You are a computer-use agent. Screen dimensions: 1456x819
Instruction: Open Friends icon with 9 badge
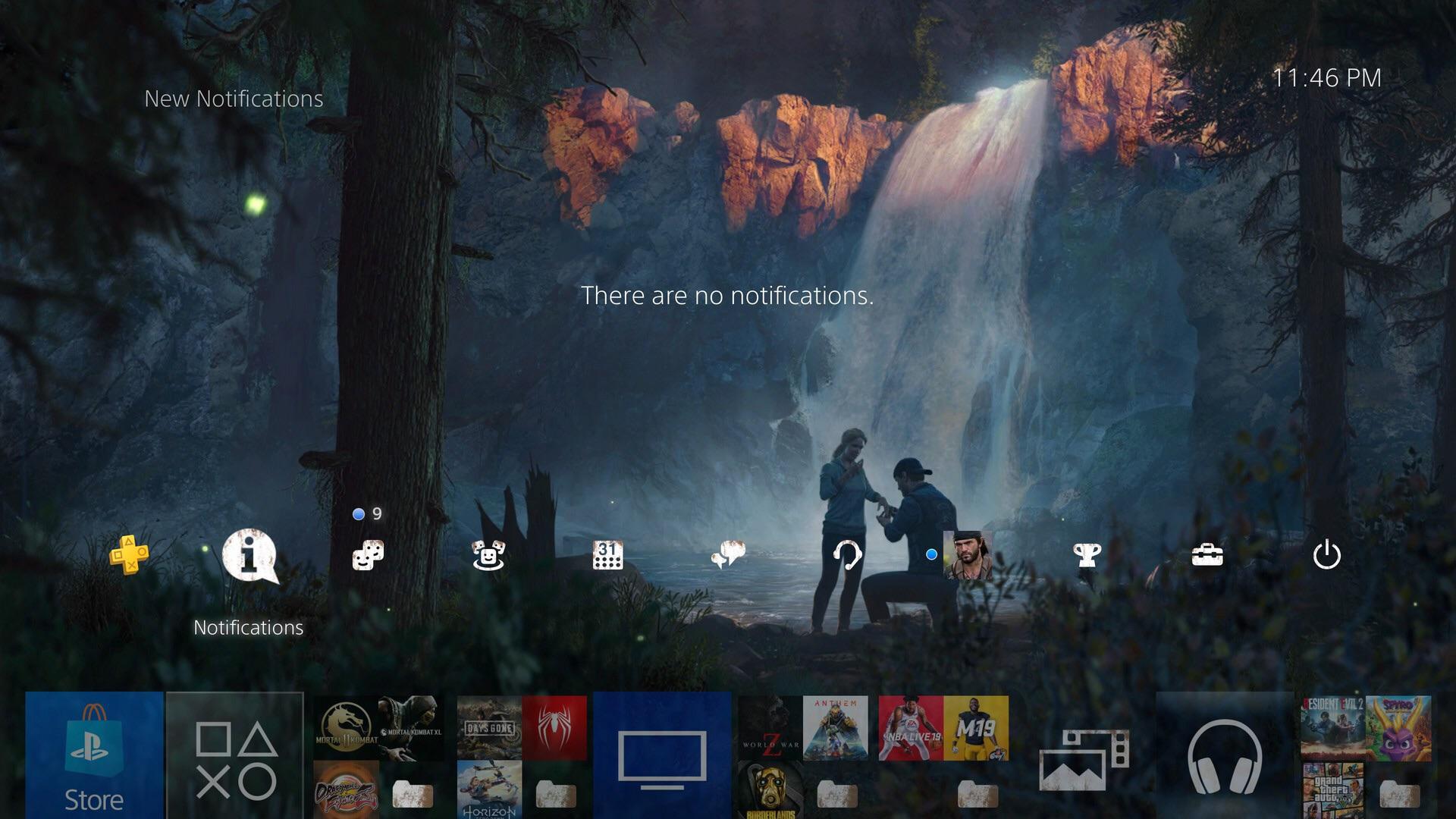coord(369,555)
